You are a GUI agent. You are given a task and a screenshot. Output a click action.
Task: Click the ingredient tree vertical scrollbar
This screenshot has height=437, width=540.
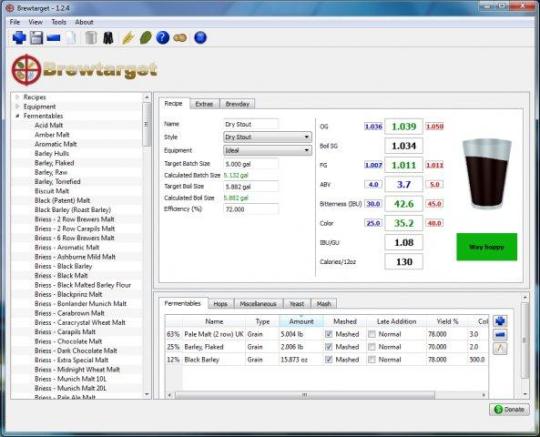(x=147, y=124)
